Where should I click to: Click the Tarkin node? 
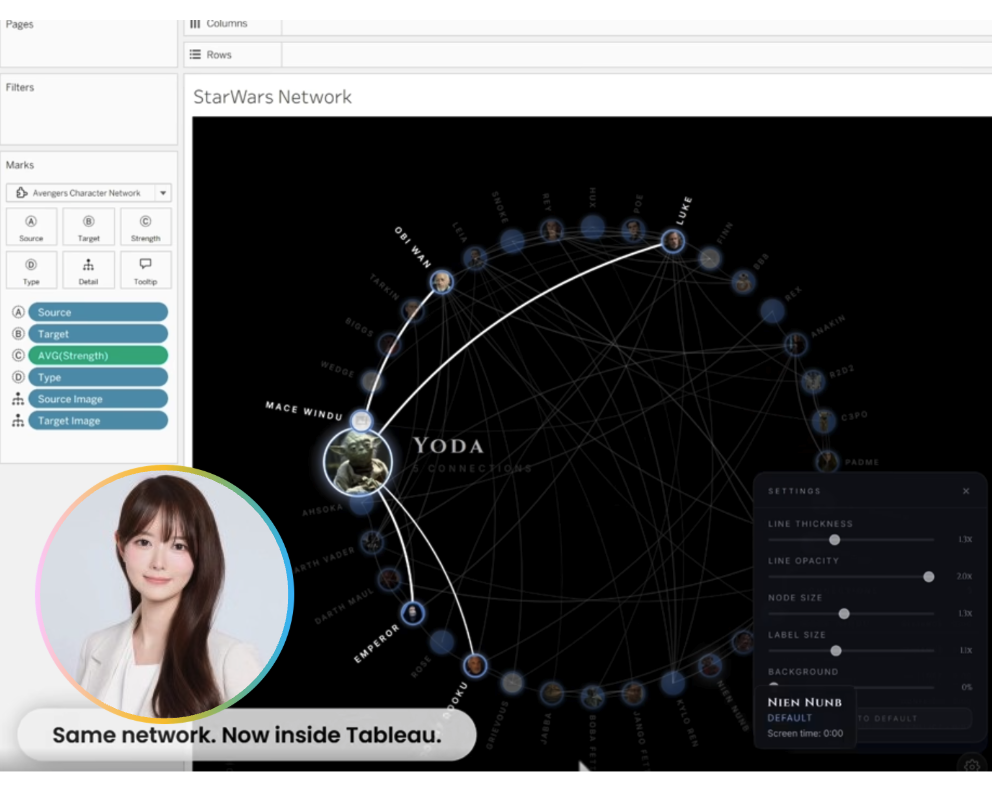tap(412, 309)
